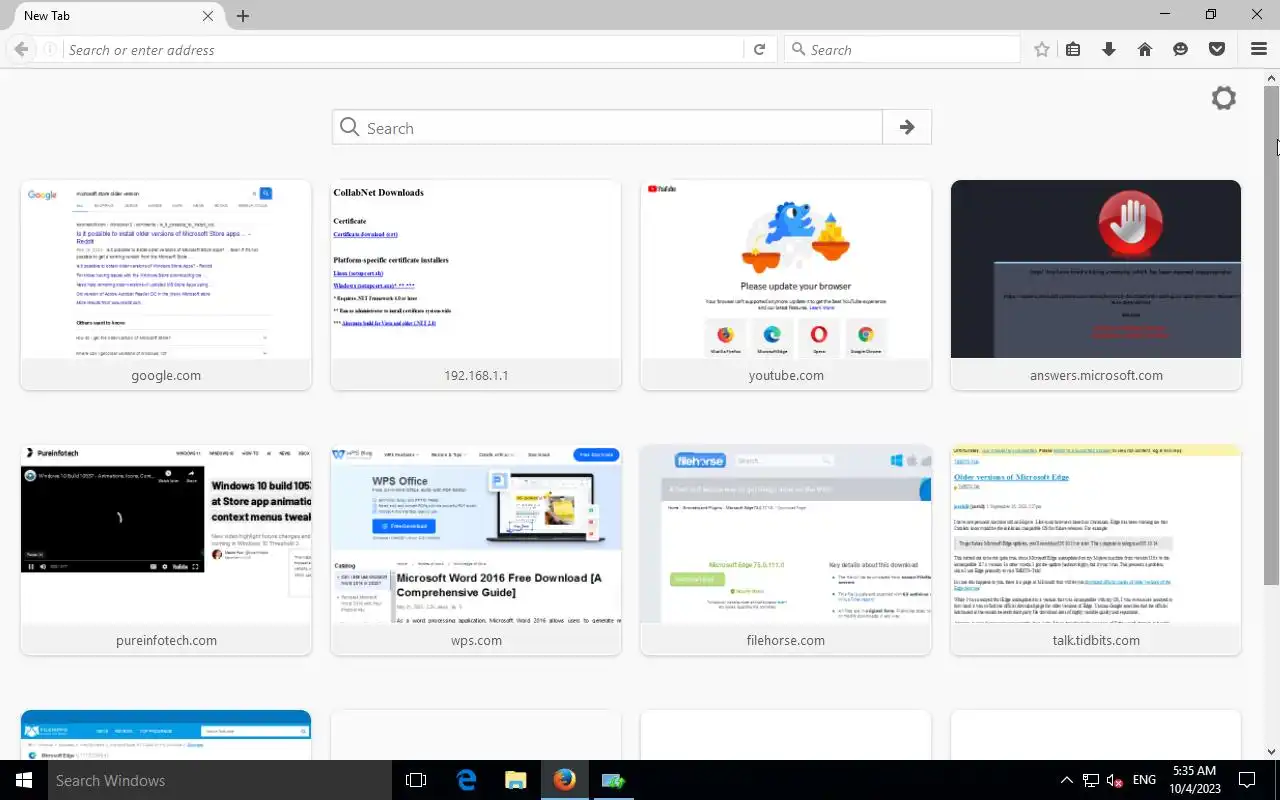The image size is (1280, 800).
Task: Open the Action Center notifications icon
Action: [1247, 780]
